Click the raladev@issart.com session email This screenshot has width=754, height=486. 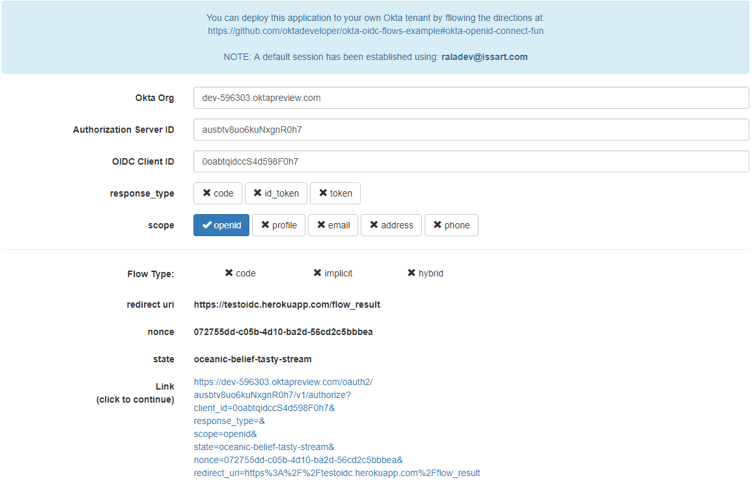pyautogui.click(x=484, y=57)
